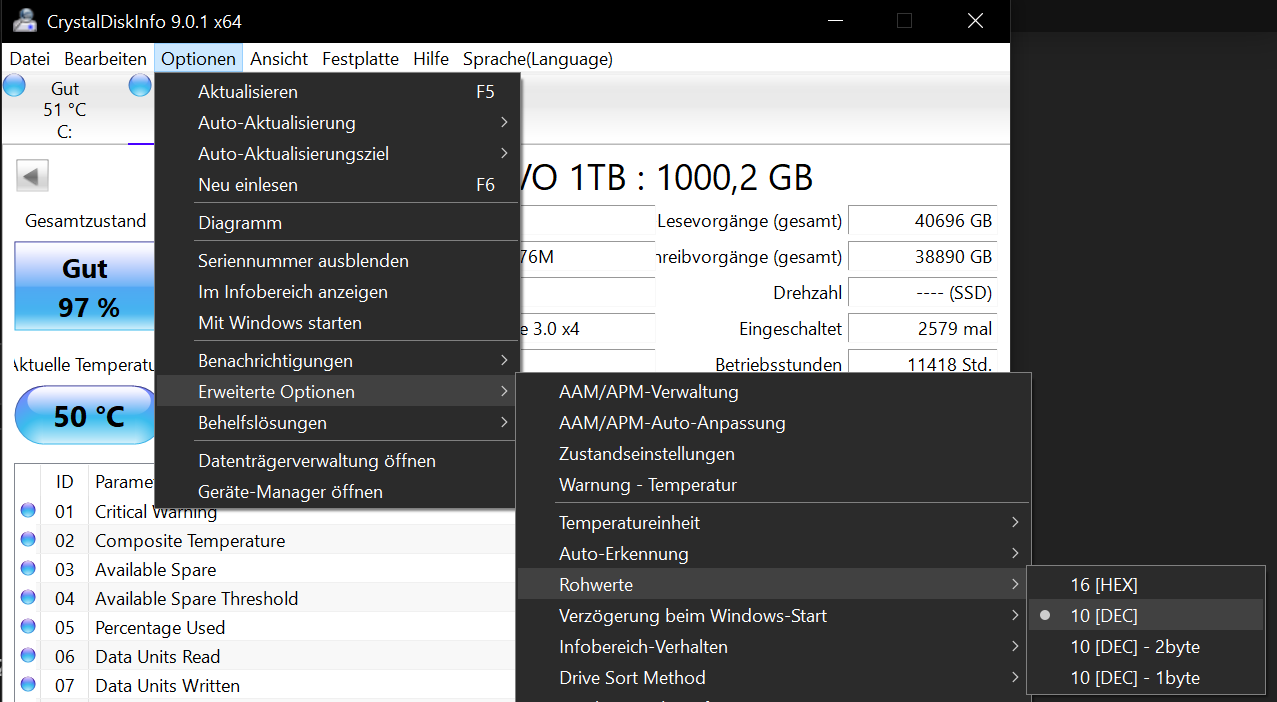Select the 10 [DEC] raw values option
This screenshot has width=1277, height=702.
[x=1104, y=615]
